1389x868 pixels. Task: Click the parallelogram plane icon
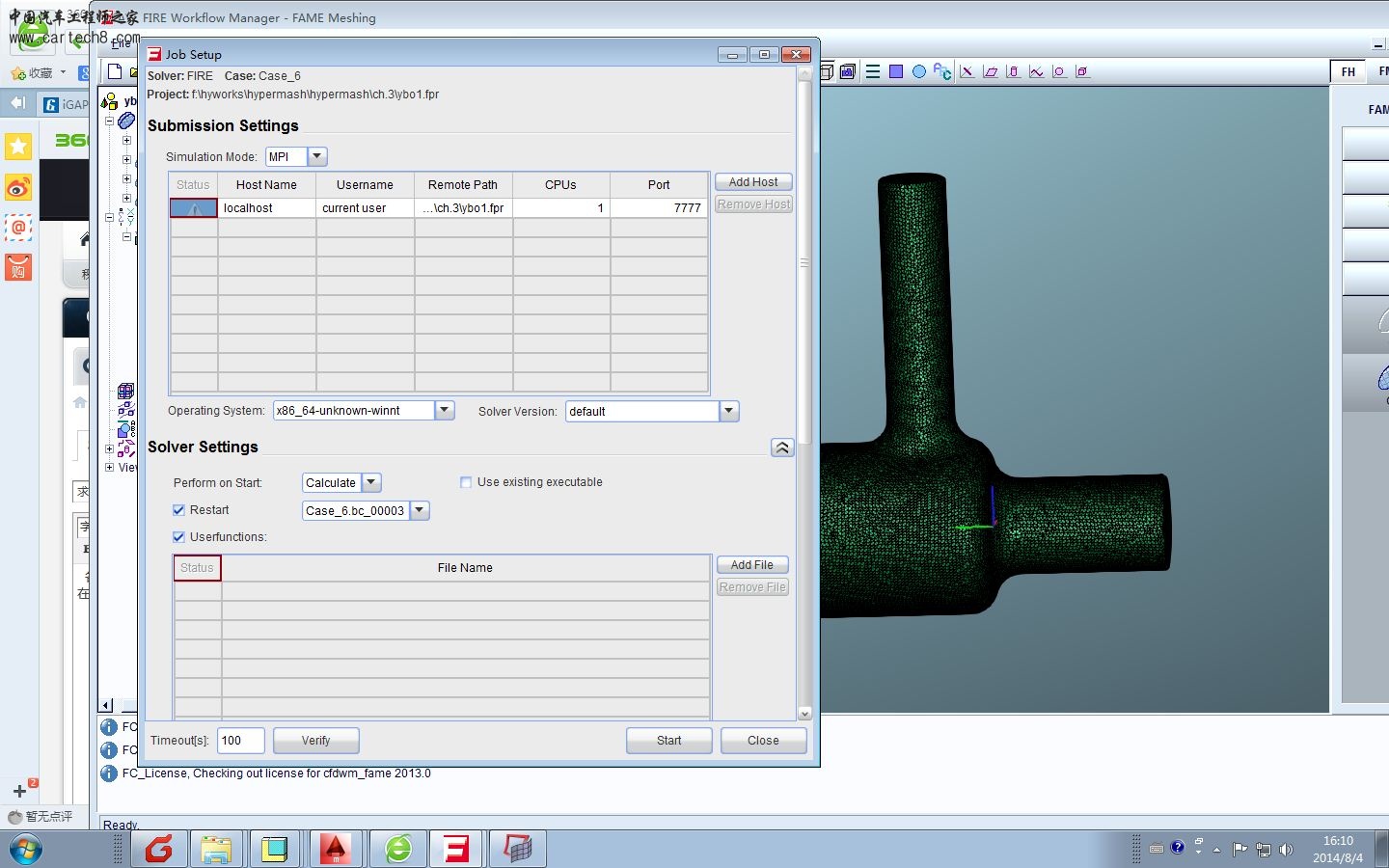(x=990, y=71)
